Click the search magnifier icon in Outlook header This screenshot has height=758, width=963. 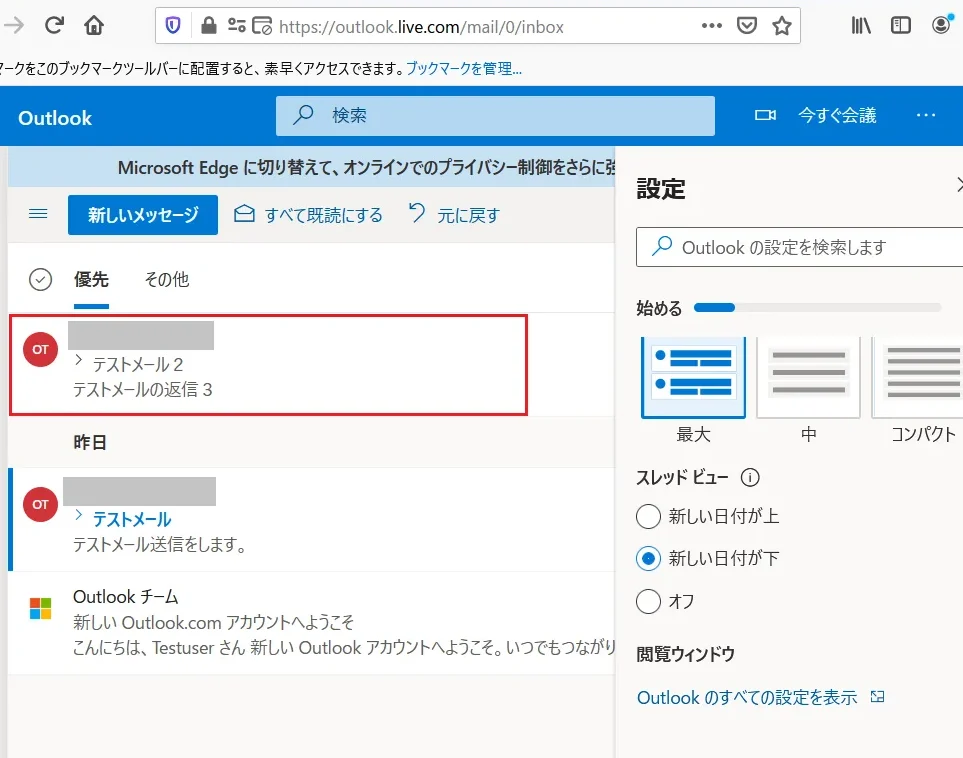(303, 115)
